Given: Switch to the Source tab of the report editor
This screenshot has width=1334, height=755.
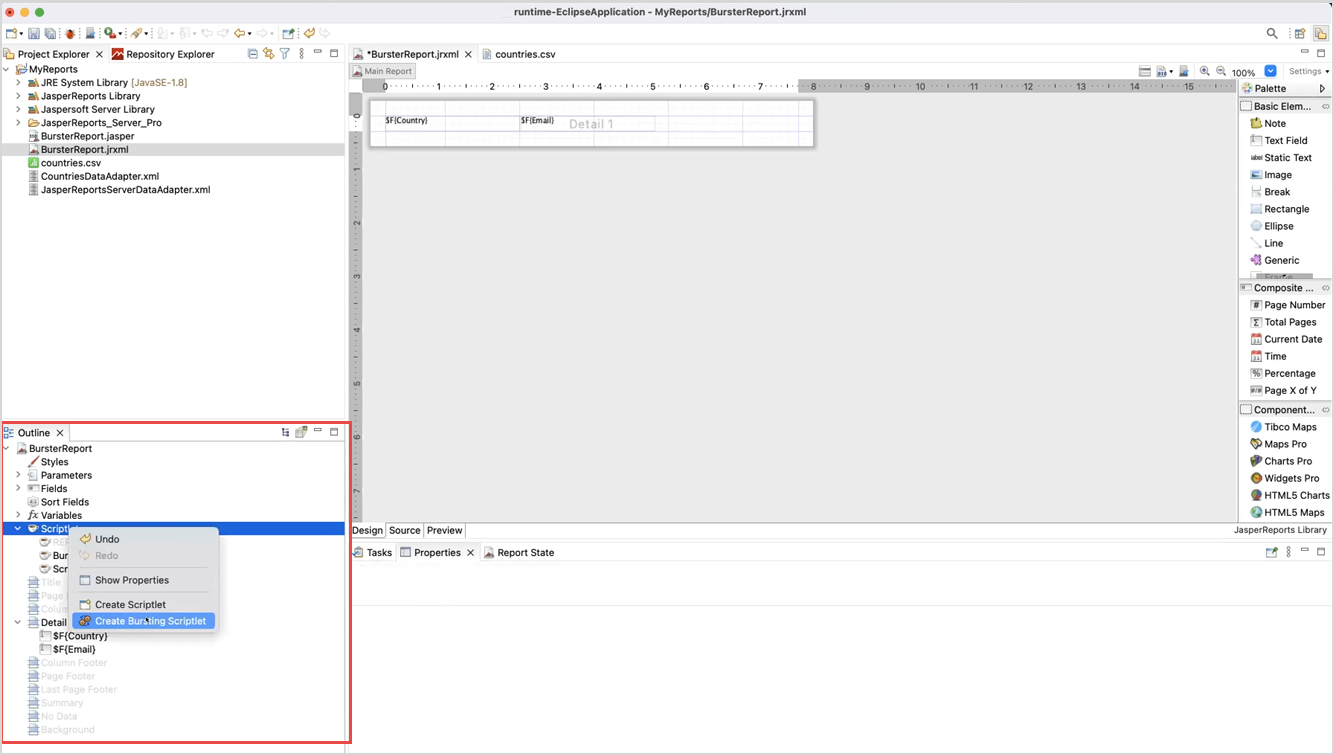Looking at the screenshot, I should [x=404, y=530].
